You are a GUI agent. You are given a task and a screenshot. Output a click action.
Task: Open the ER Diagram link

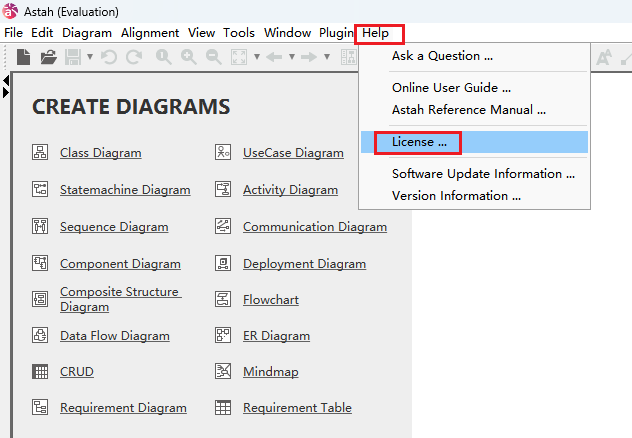276,335
